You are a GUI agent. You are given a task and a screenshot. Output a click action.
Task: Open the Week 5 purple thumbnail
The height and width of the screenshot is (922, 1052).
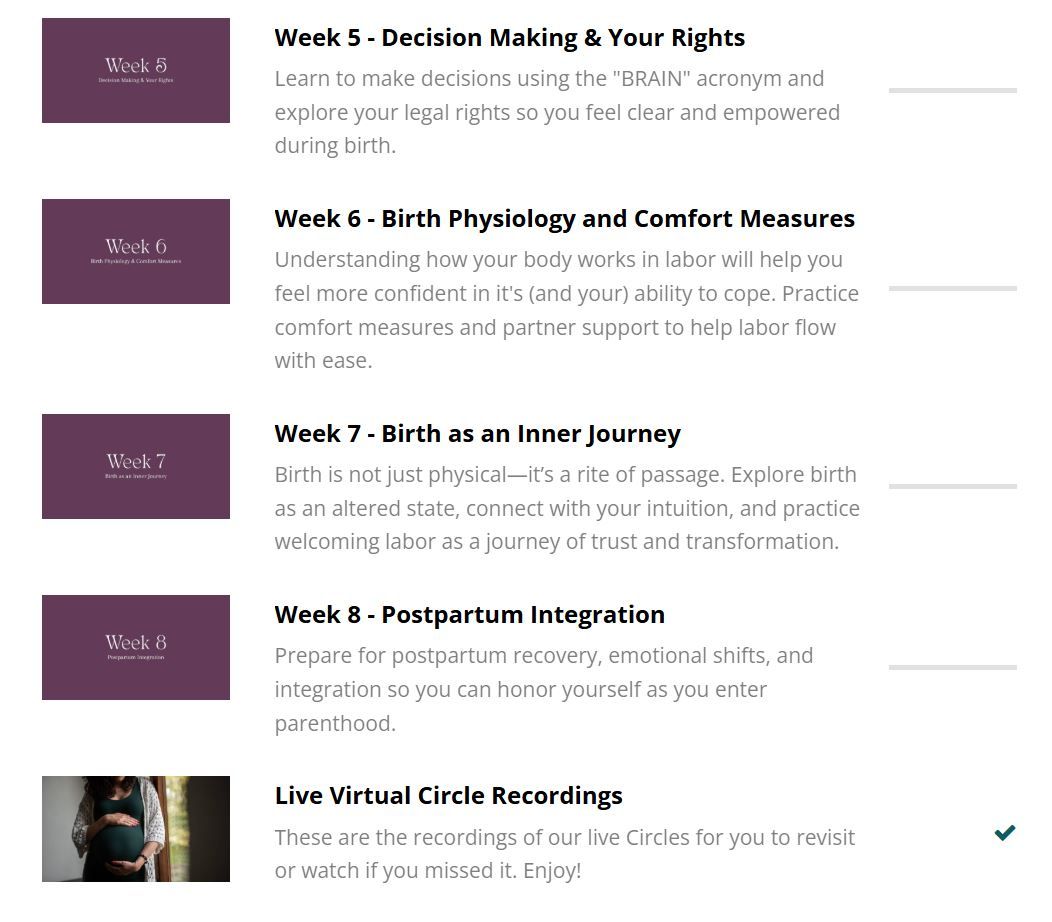(136, 71)
